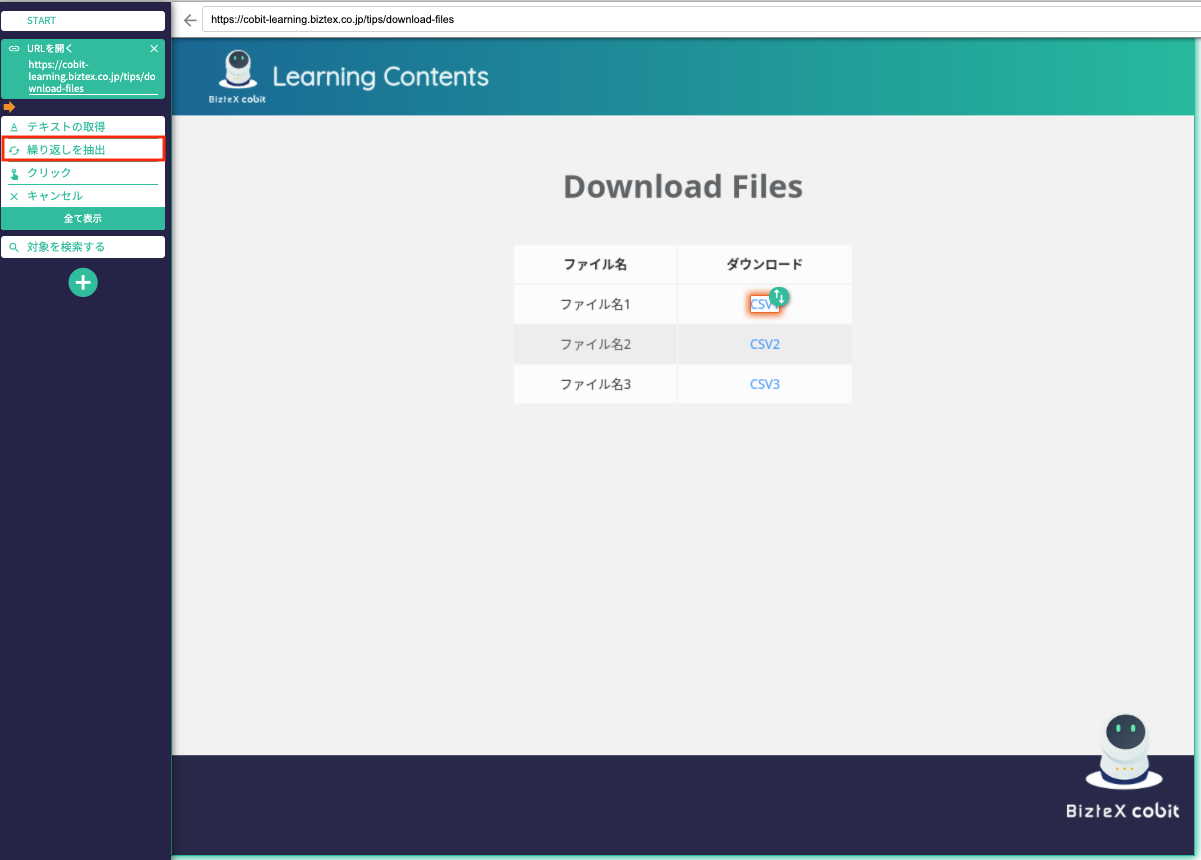Click the 'ファイル名' column header

pos(595,265)
